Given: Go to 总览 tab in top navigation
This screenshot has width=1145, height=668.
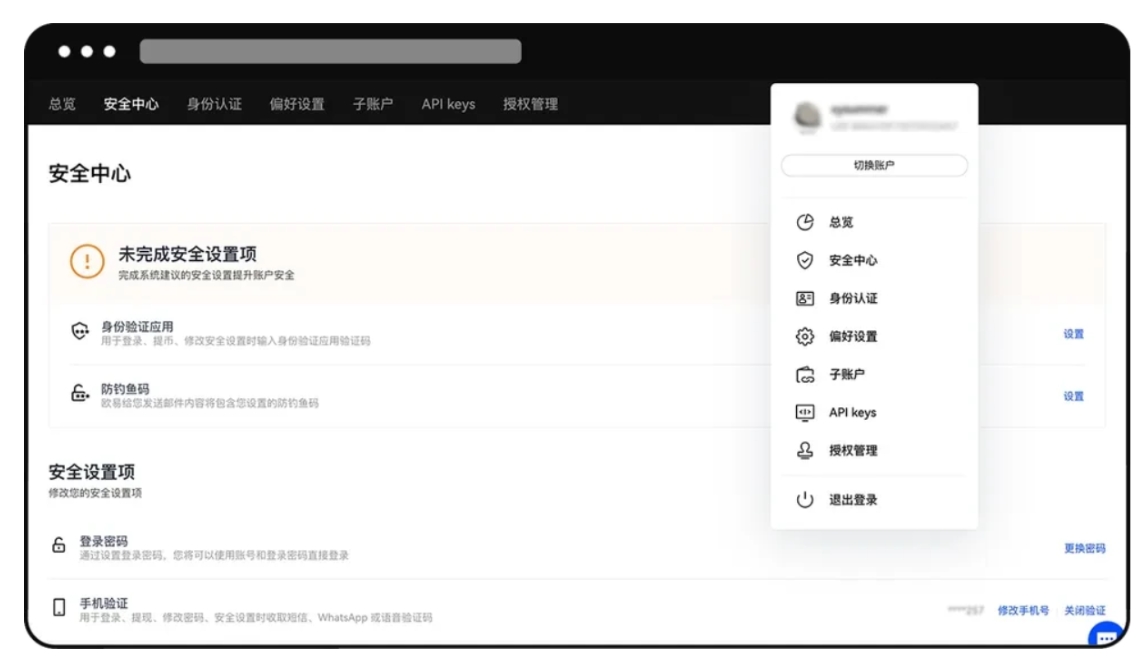Looking at the screenshot, I should tap(62, 104).
